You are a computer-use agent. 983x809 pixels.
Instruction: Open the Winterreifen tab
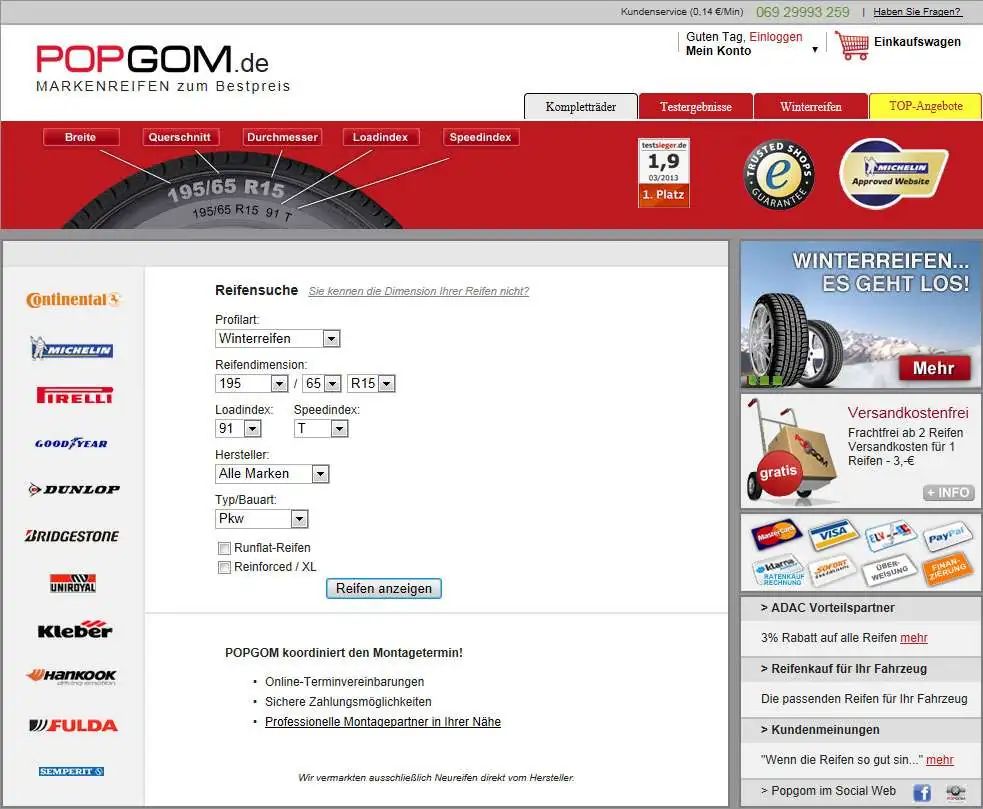coord(811,107)
